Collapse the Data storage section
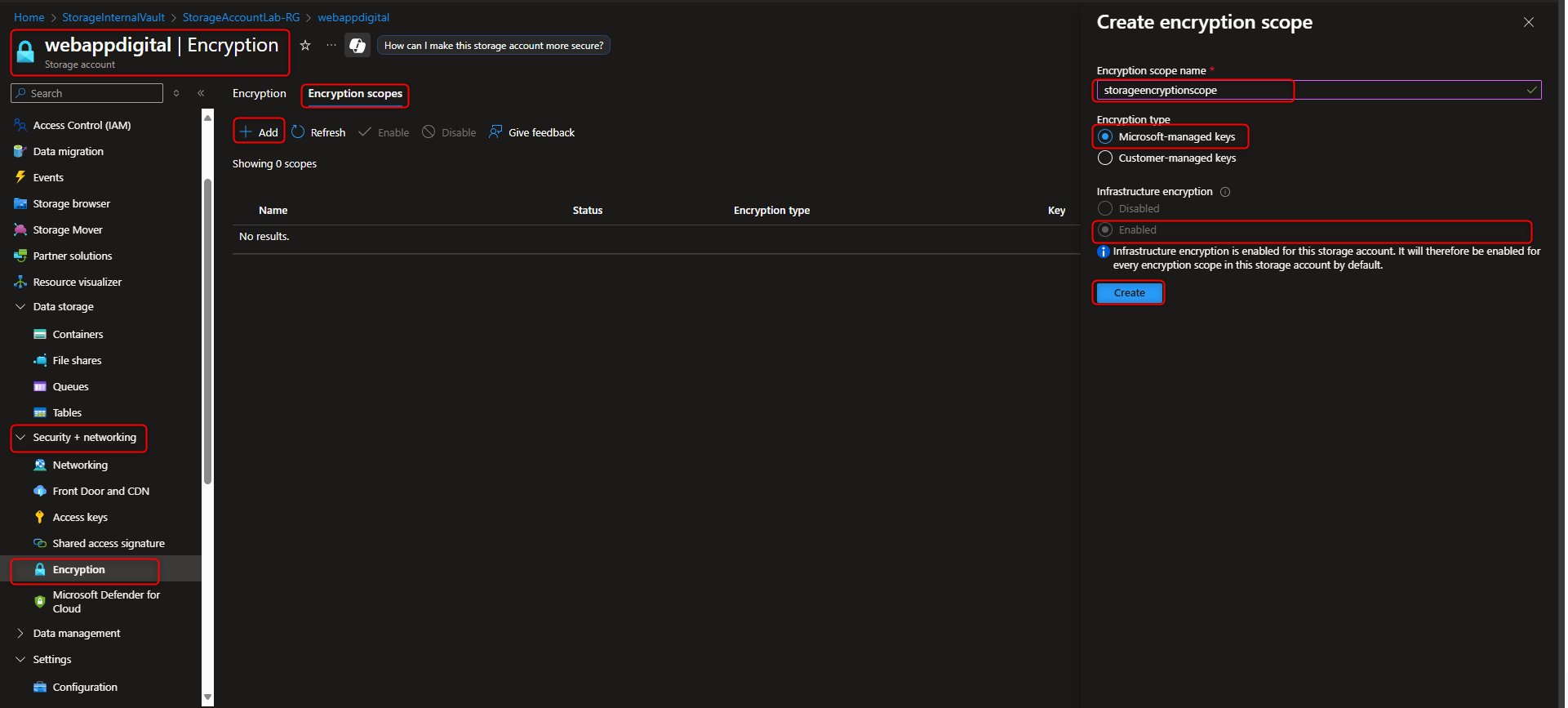The height and width of the screenshot is (708, 1568). pos(20,307)
